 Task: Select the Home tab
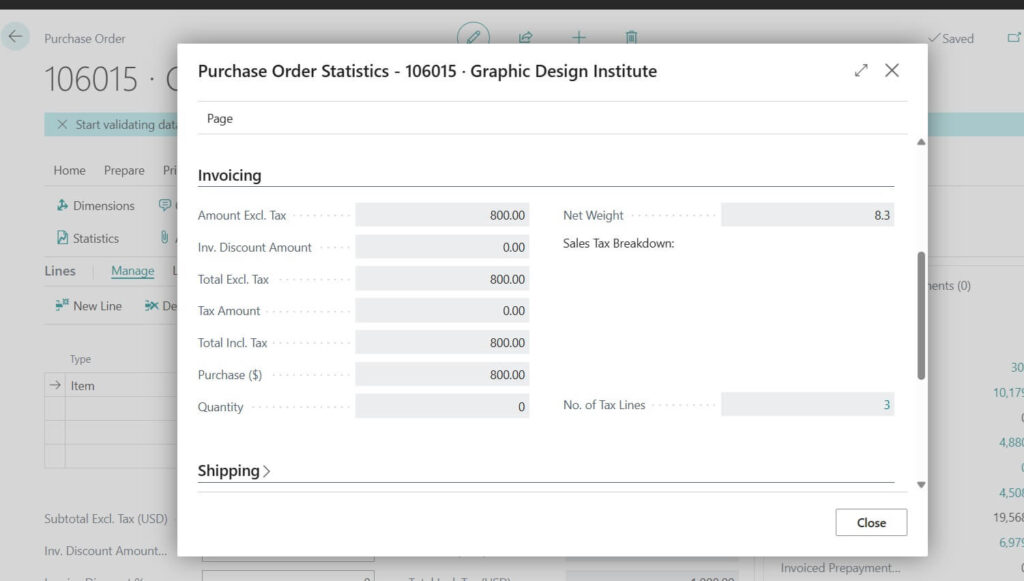(69, 170)
